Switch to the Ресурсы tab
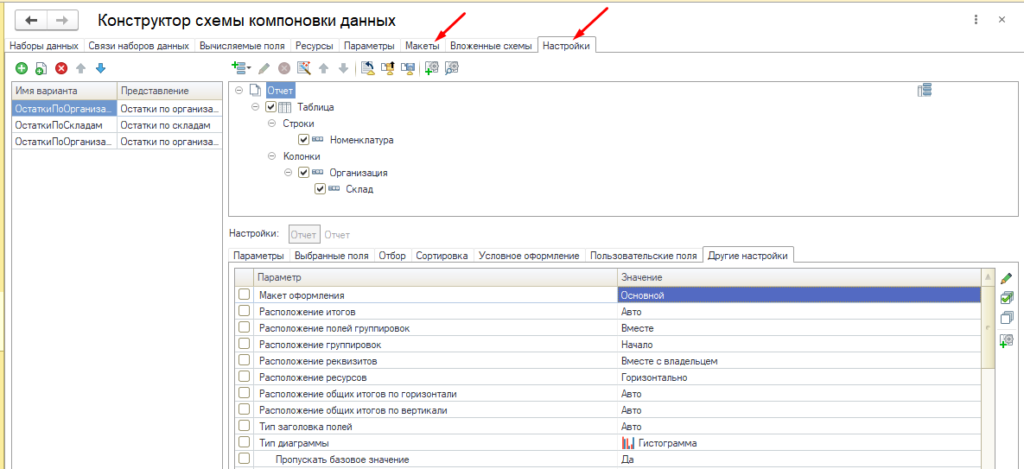 (315, 46)
